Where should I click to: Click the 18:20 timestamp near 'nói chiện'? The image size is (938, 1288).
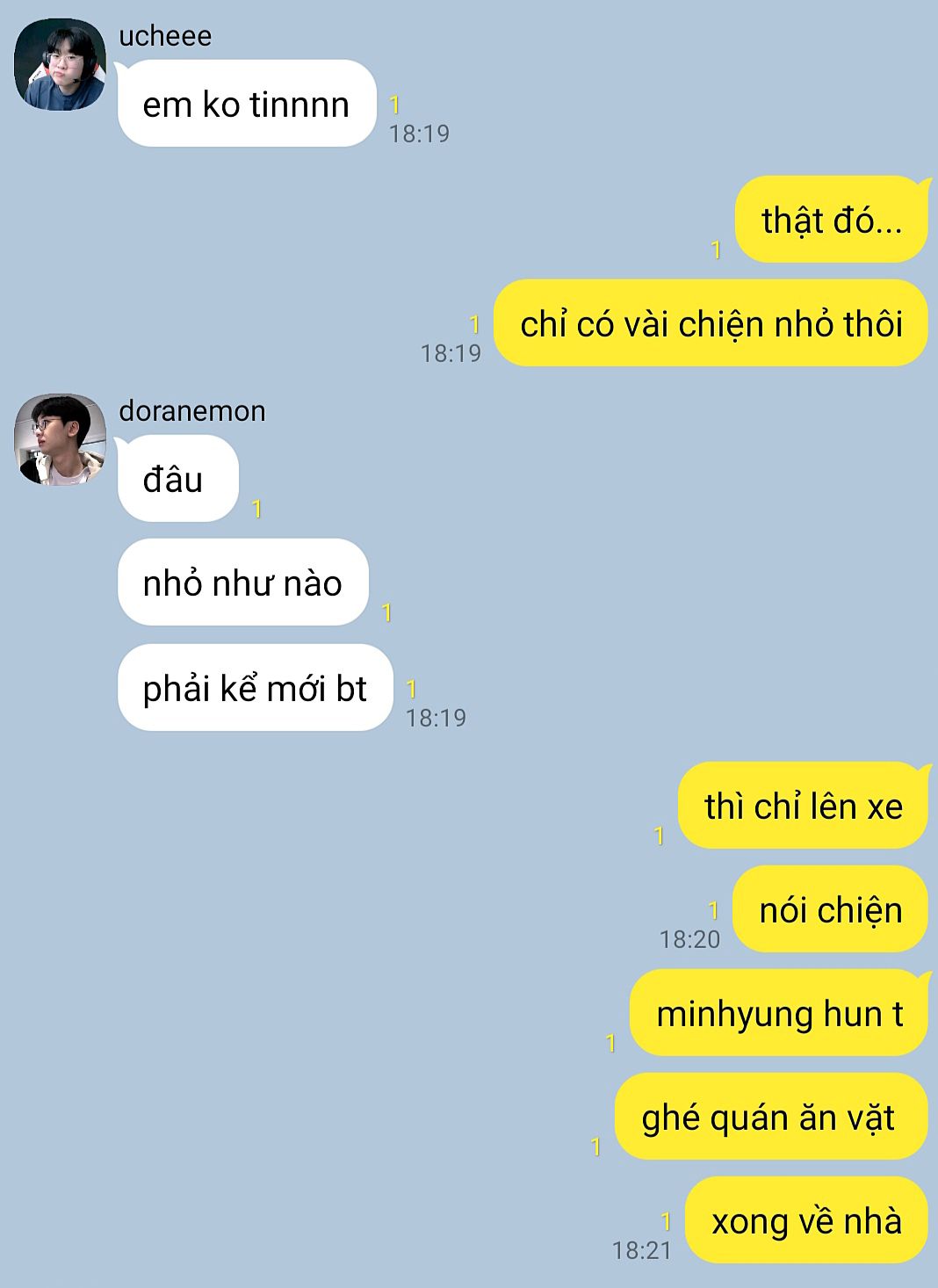click(x=690, y=939)
